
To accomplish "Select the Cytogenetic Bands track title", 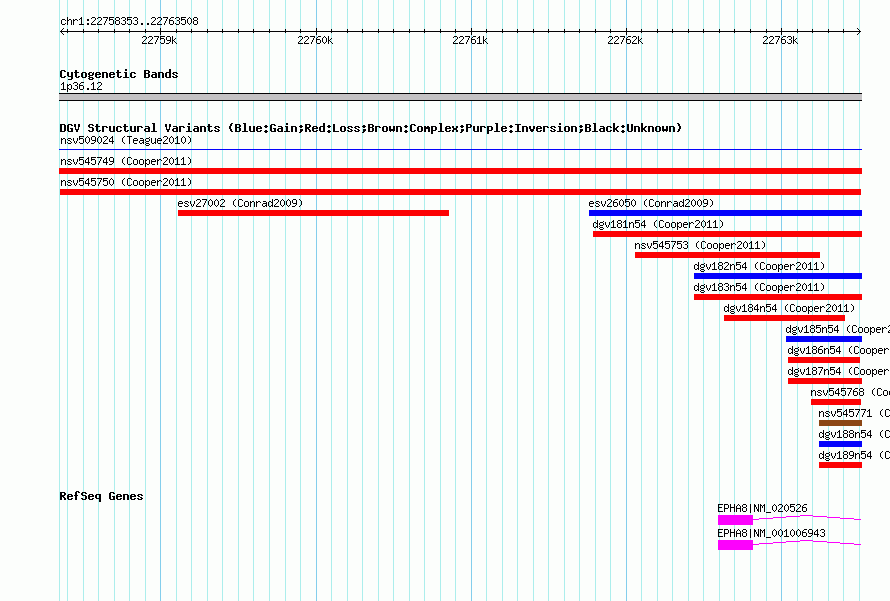I will 119,74.
